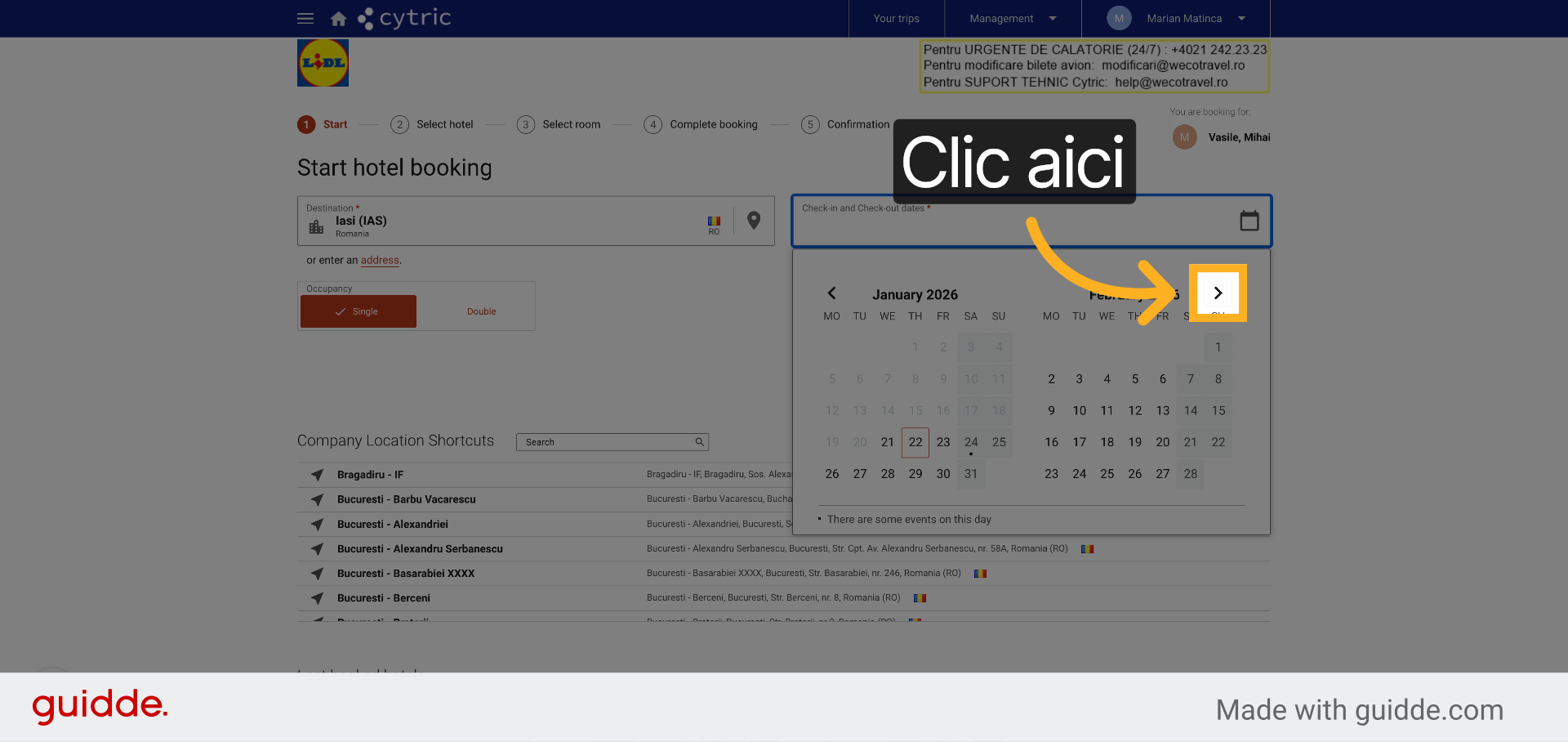Click Romania flag in Alexandru Serbanescu row
Screen dimensions: 1568x742
coord(1087,549)
